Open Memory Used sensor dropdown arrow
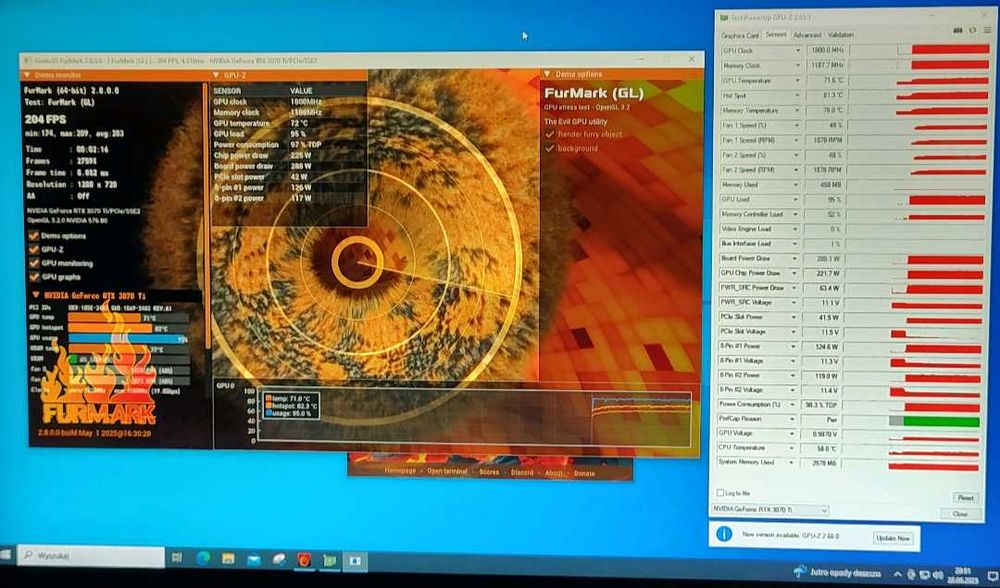 pos(796,185)
